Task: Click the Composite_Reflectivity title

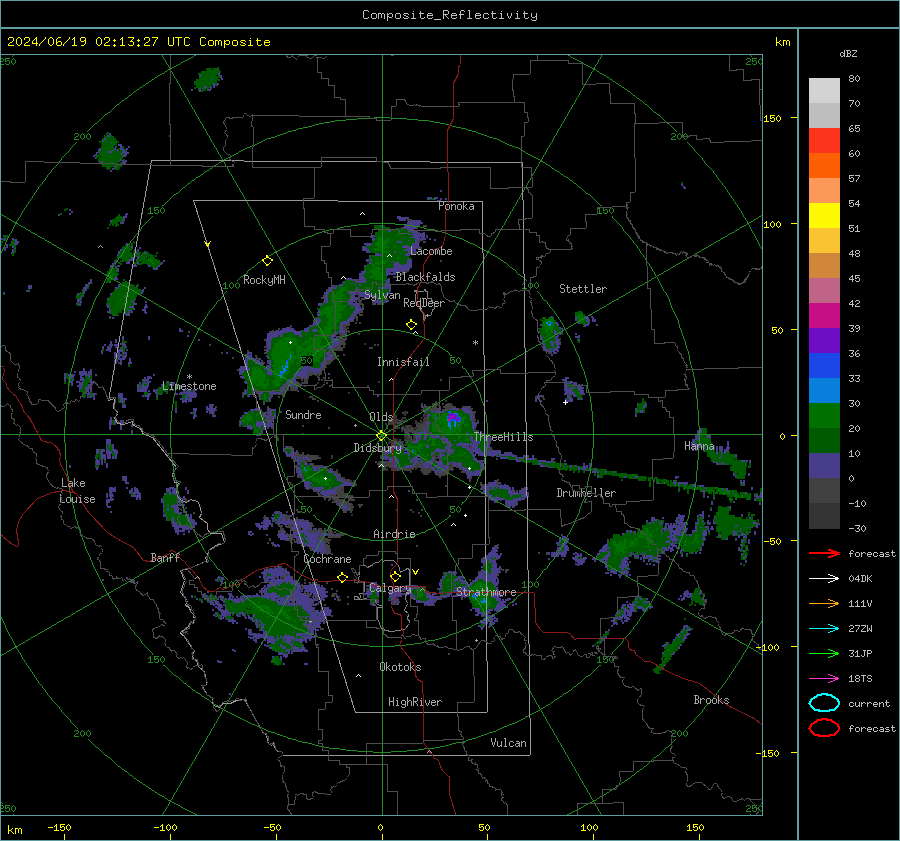Action: pos(450,15)
